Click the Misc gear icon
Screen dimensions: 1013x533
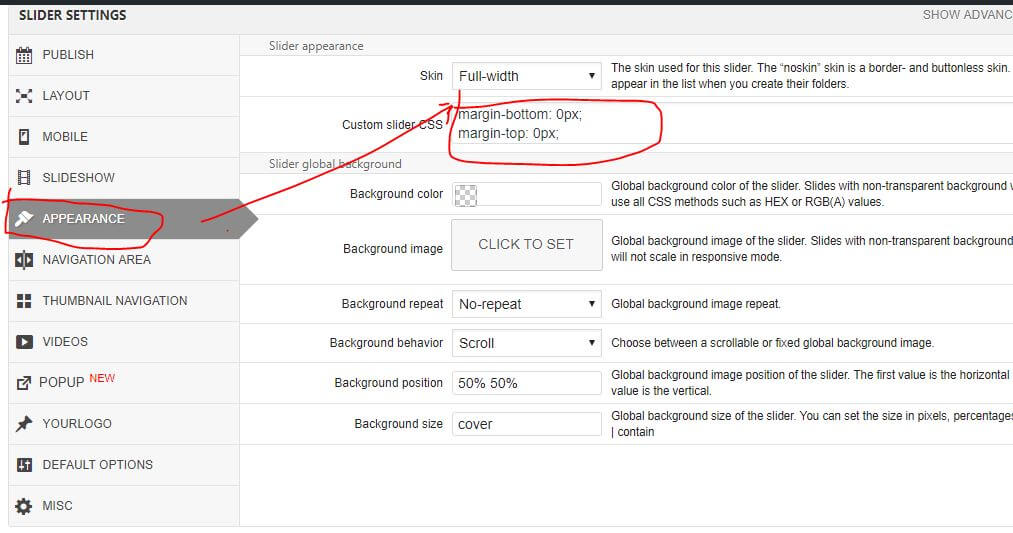25,506
